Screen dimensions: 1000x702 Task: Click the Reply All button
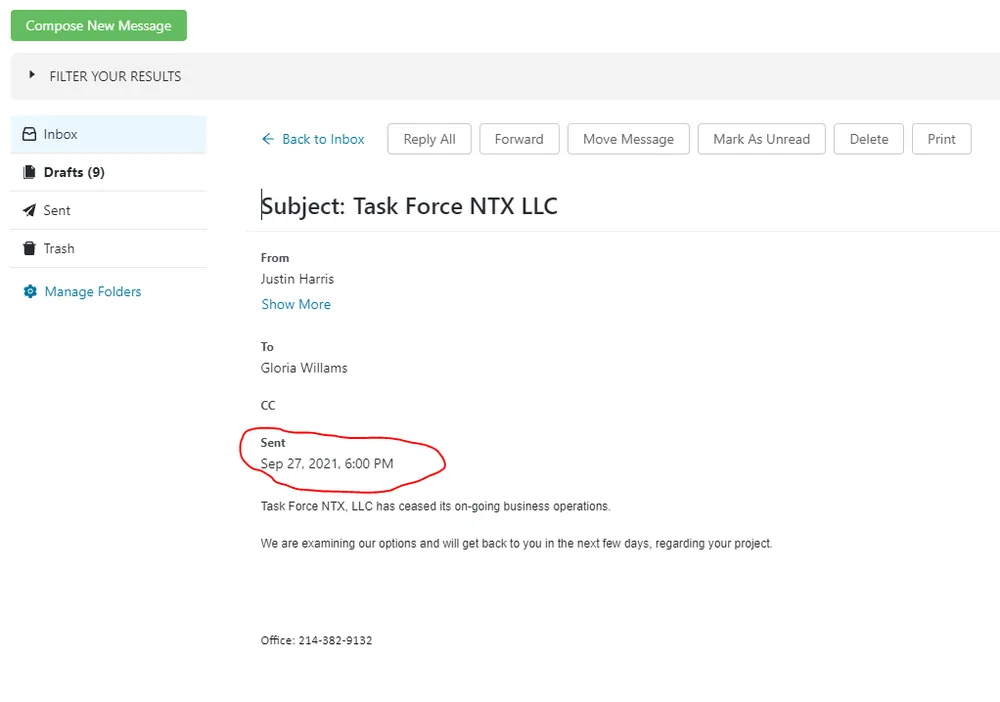(x=429, y=139)
